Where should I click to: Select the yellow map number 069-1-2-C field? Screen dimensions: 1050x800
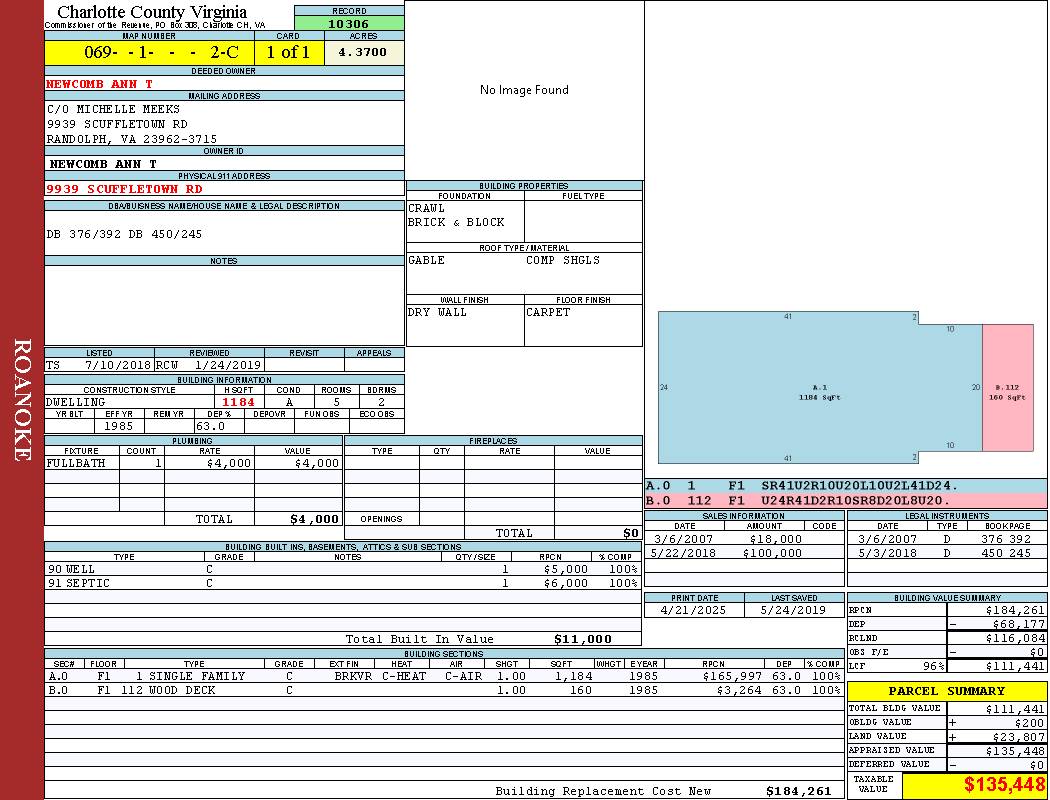(149, 53)
